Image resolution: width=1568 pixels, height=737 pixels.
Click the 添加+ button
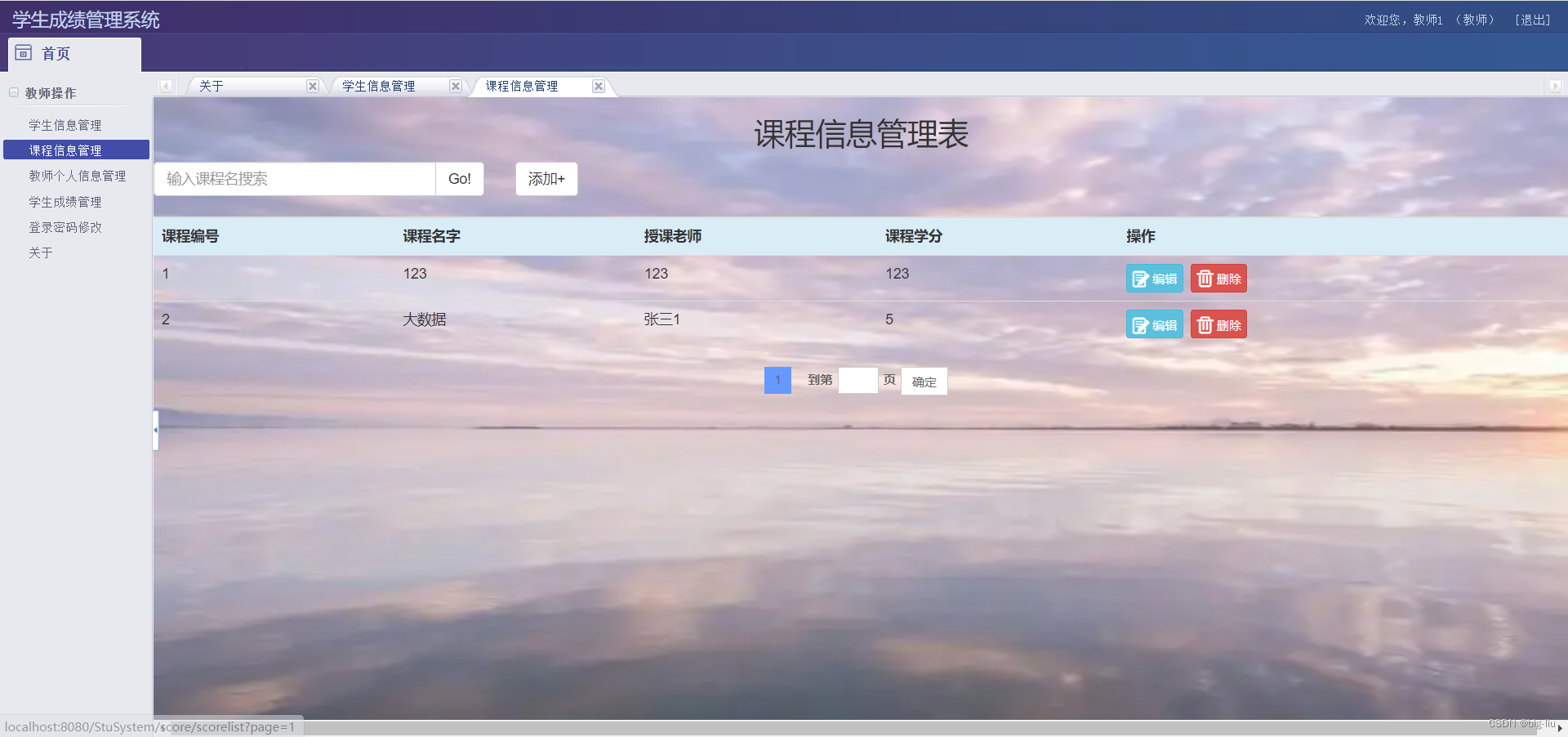(546, 179)
